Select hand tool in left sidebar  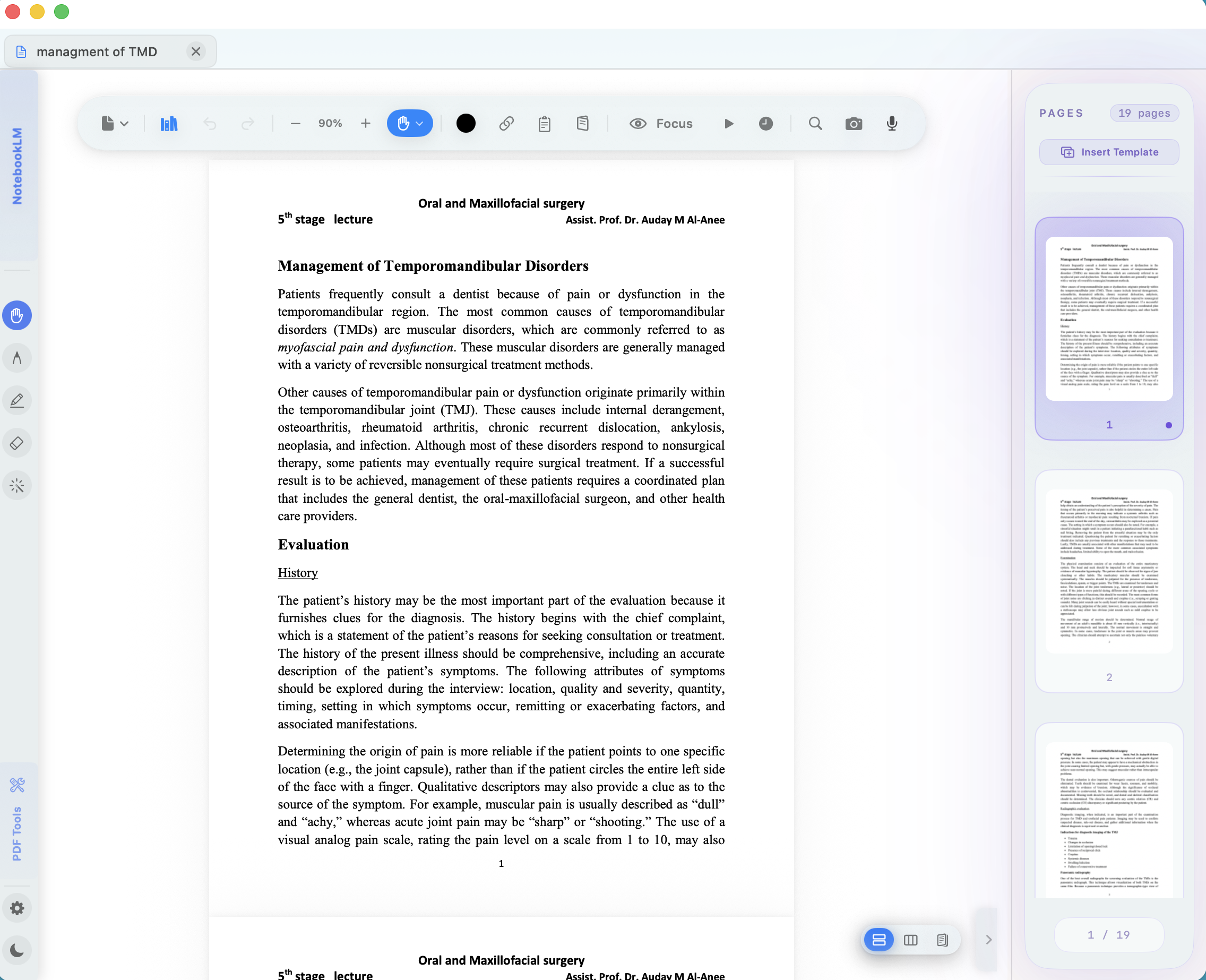[x=17, y=314]
